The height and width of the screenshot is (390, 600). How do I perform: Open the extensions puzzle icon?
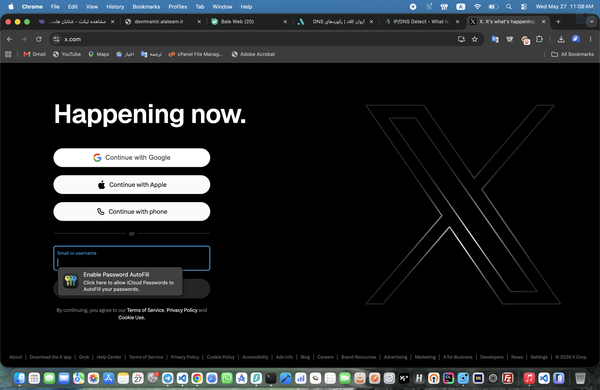tap(539, 39)
